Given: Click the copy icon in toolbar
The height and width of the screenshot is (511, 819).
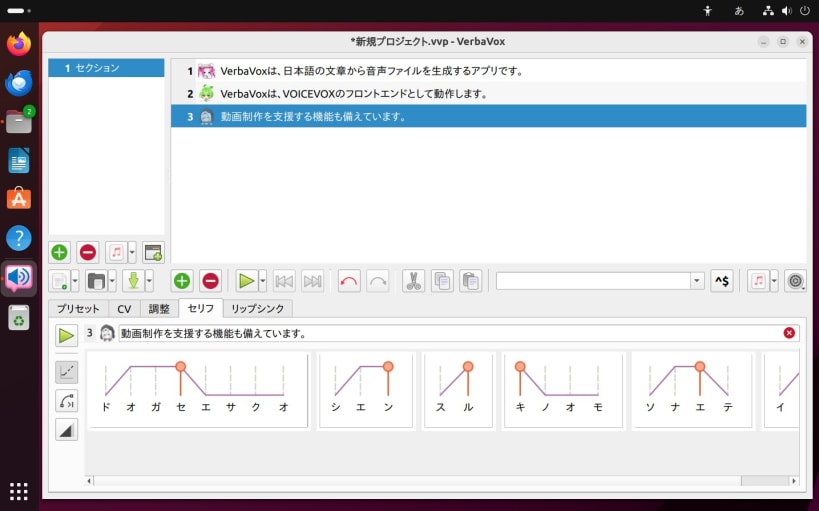Looking at the screenshot, I should click(442, 281).
